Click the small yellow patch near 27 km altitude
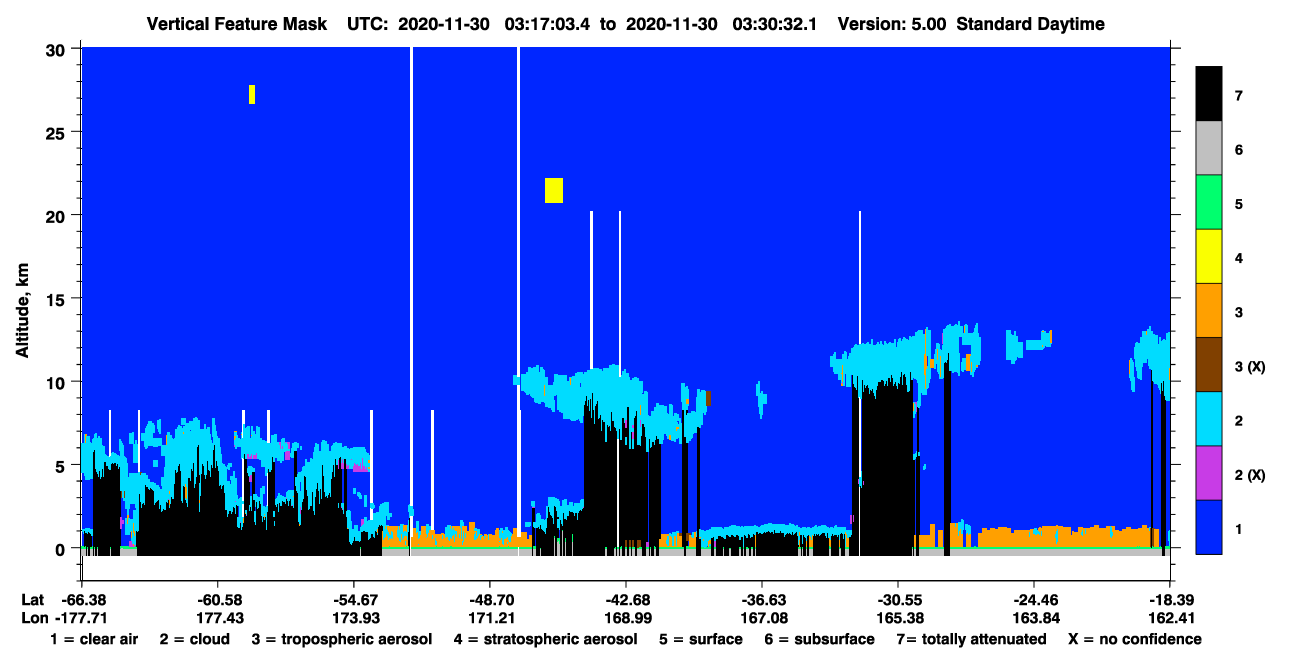Screen dimensions: 1300x667 pos(252,94)
